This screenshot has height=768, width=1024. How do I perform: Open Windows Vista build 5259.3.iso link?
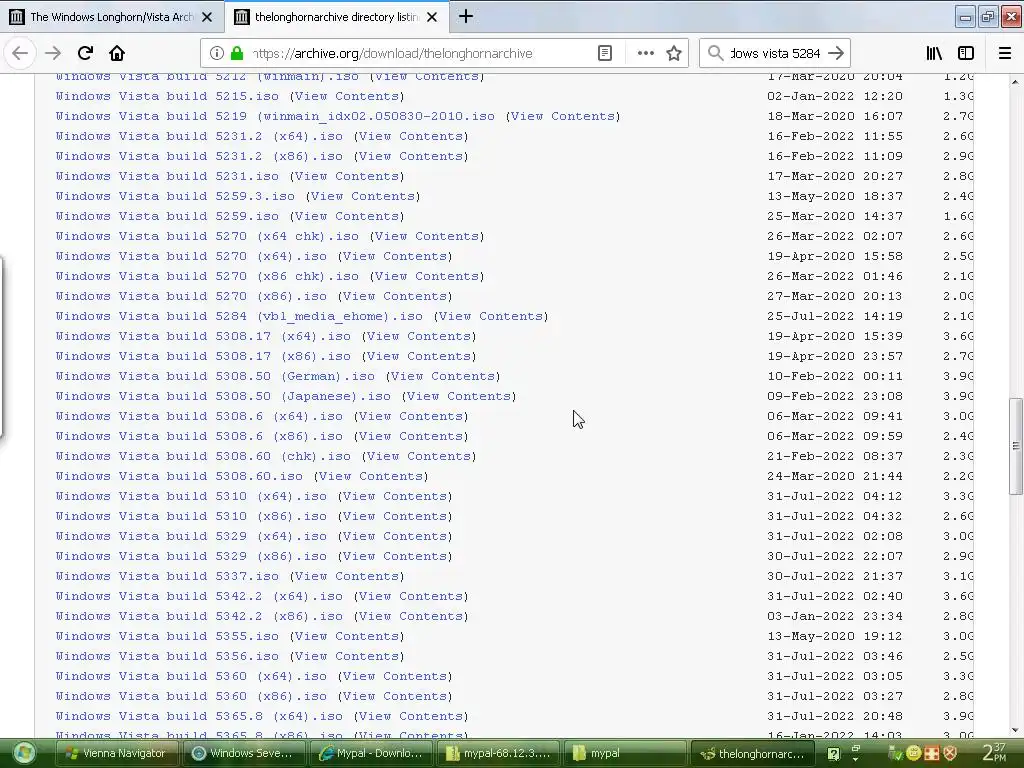pos(175,196)
